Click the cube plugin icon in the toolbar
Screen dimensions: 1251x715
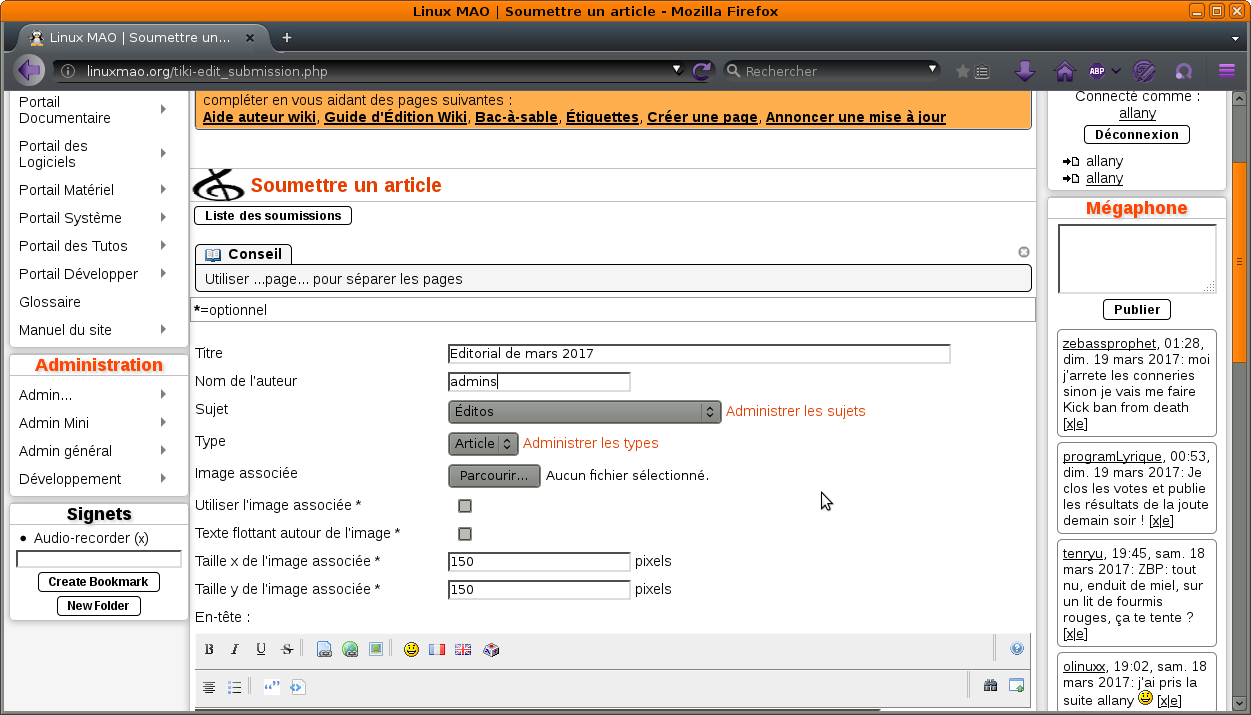point(490,650)
